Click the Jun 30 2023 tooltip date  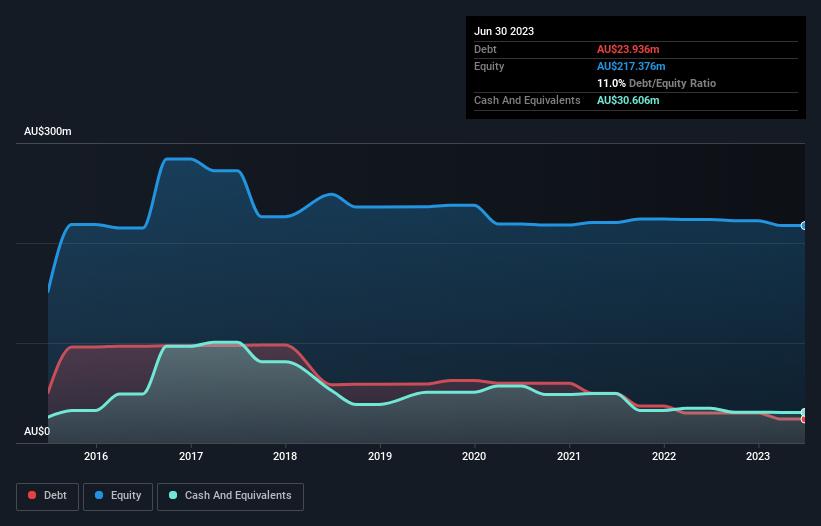click(504, 31)
